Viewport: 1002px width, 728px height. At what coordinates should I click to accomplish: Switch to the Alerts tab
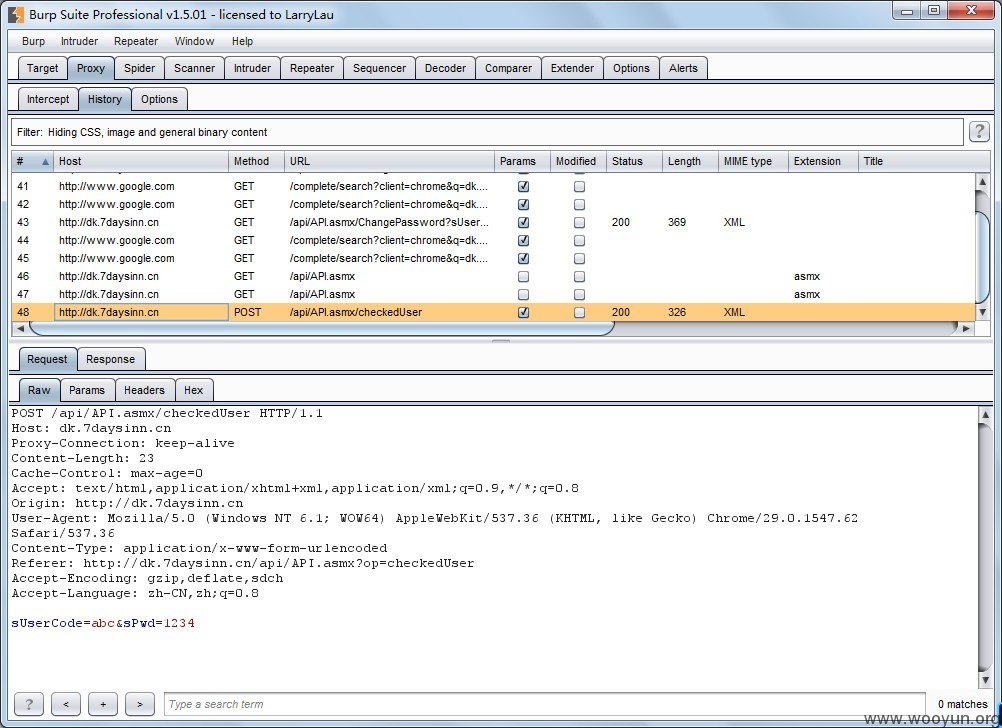tap(683, 68)
